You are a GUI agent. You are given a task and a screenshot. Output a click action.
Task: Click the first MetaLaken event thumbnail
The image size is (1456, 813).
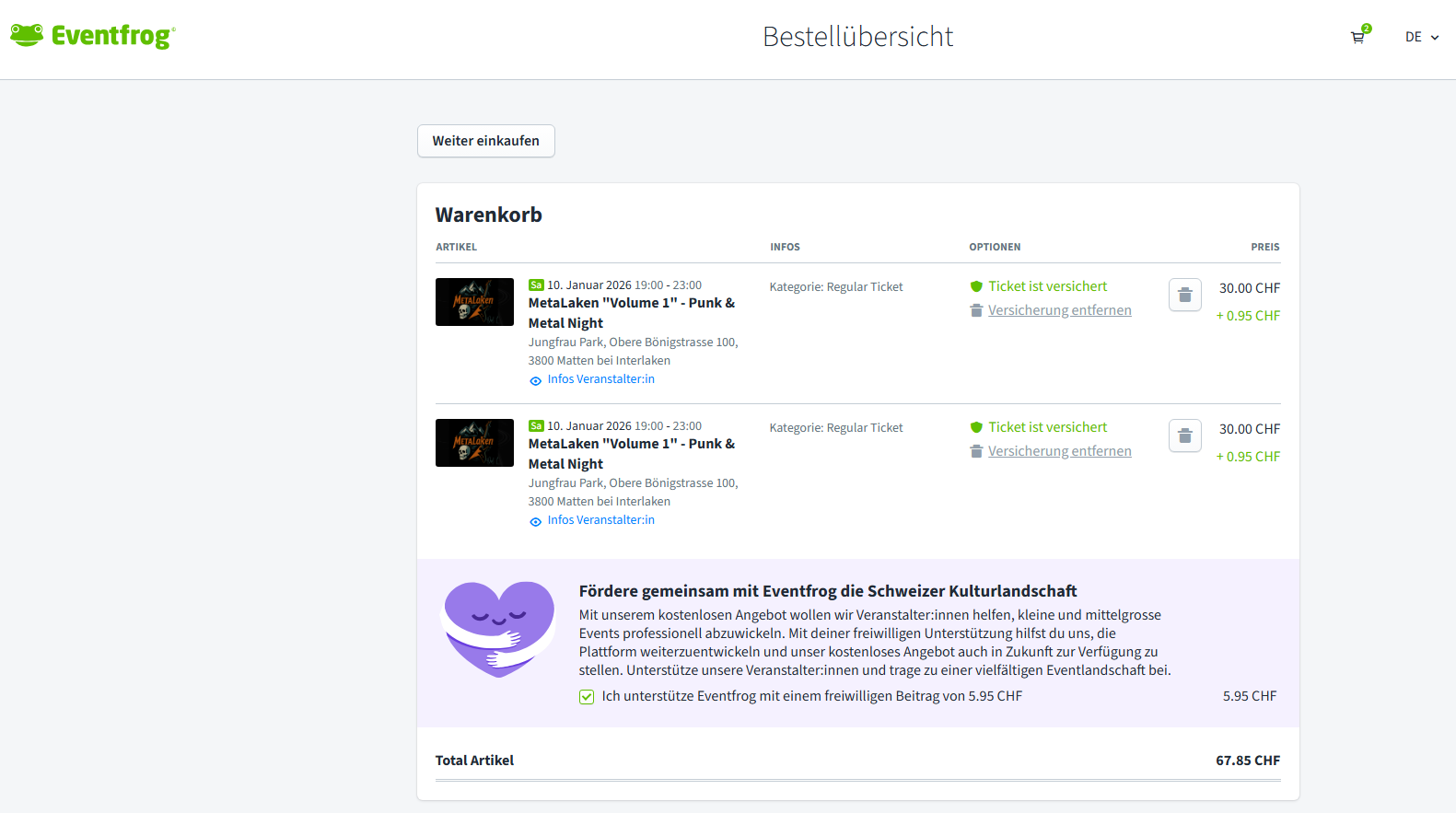click(x=474, y=302)
